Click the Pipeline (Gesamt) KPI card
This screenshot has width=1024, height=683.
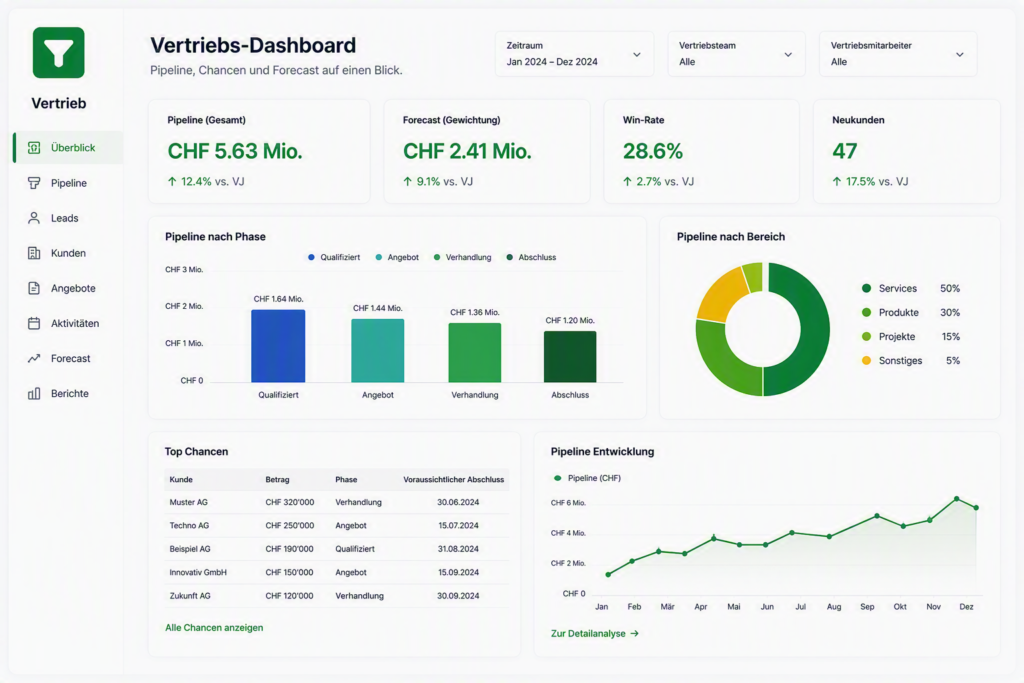(259, 151)
